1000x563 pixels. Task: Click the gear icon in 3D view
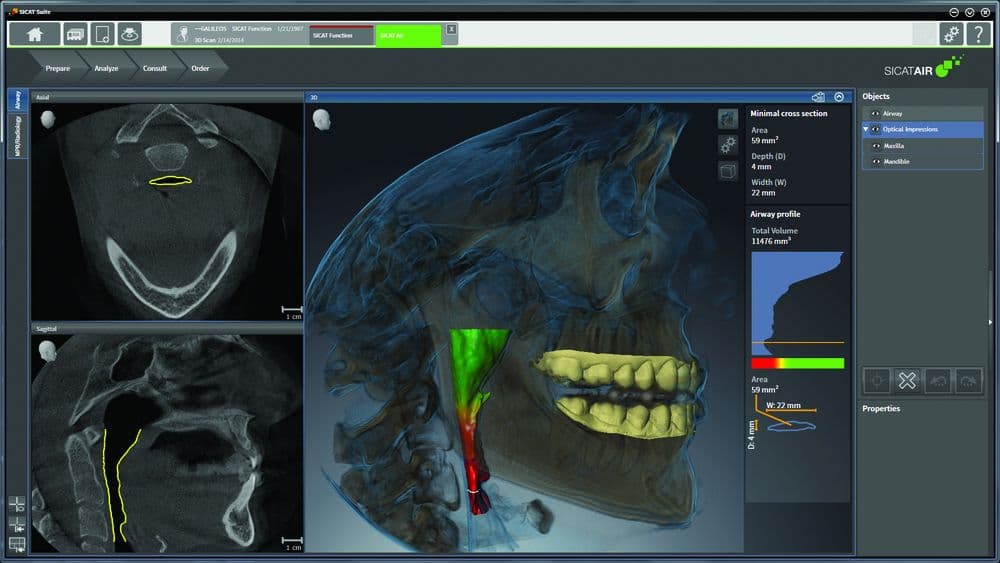point(728,144)
